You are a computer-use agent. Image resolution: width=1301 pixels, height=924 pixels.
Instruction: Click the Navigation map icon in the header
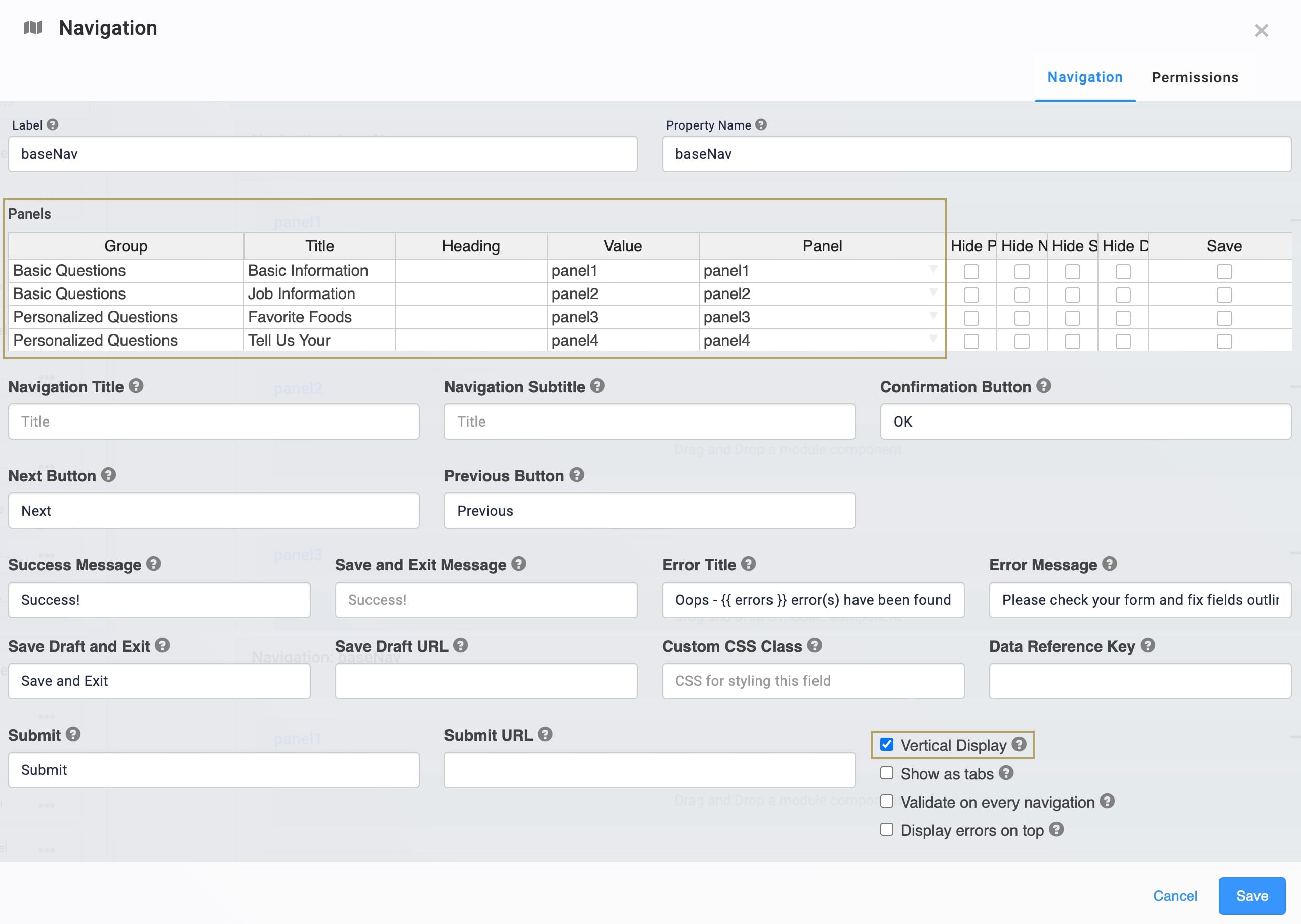pos(33,28)
